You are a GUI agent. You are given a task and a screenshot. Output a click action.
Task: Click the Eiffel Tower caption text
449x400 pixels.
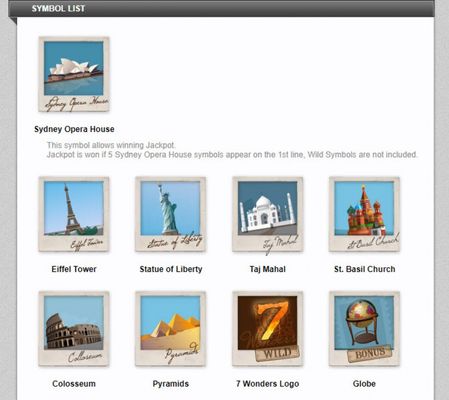(74, 269)
